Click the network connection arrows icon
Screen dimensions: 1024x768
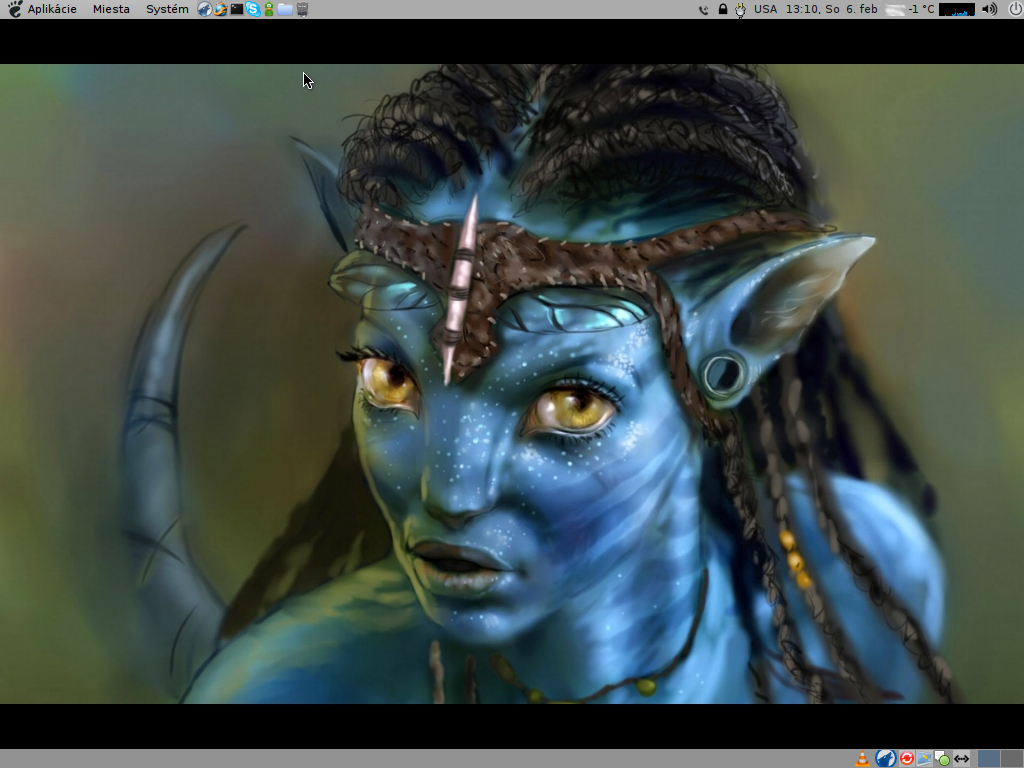point(961,759)
